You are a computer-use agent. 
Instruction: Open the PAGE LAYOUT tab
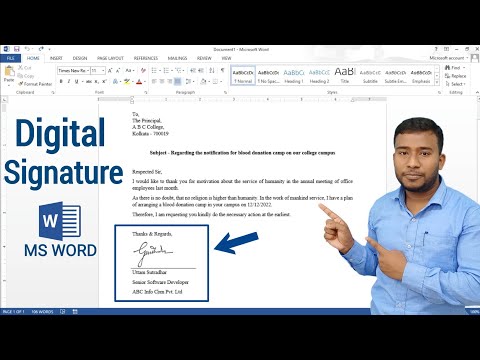coord(110,58)
